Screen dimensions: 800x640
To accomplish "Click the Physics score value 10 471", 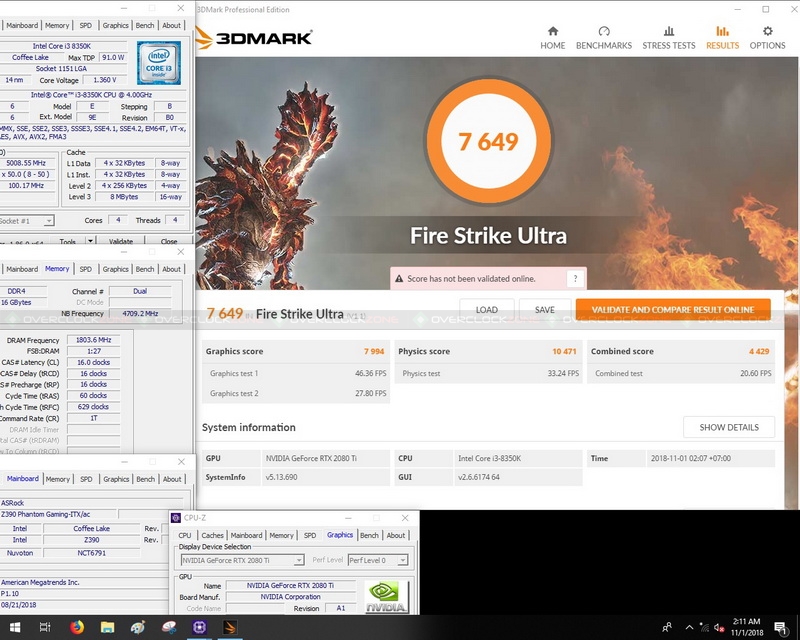I will [564, 351].
